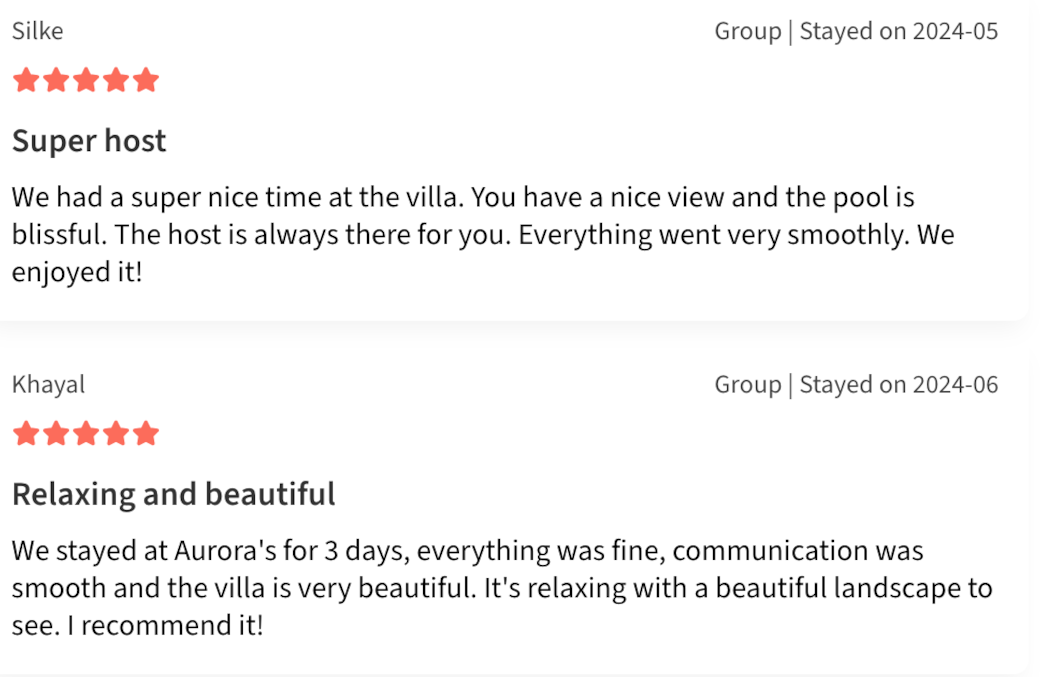Open reviewer Silke's name
Viewport: 1040px width, 677px height.
pyautogui.click(x=38, y=31)
